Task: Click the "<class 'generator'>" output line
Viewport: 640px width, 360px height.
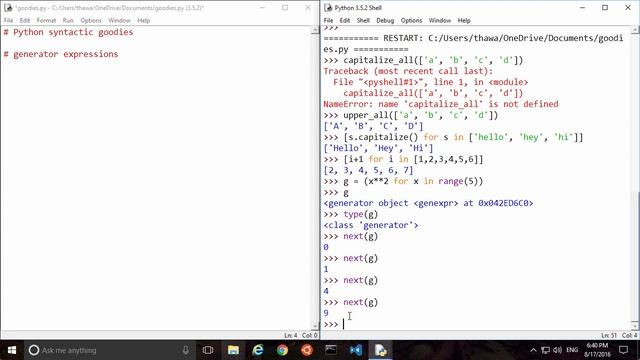Action: coord(371,225)
